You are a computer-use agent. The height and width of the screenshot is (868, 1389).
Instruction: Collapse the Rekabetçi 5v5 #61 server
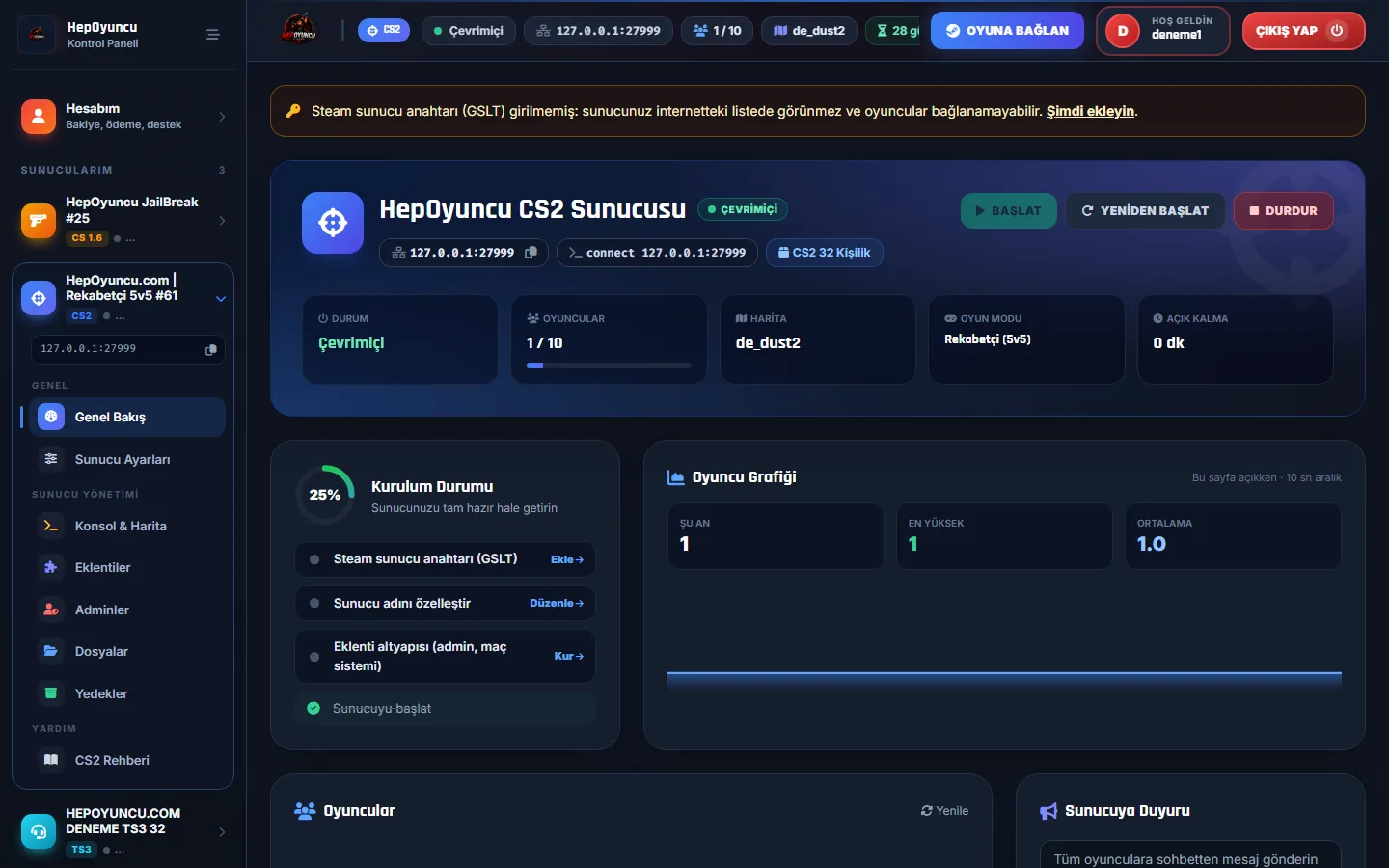[x=221, y=299]
